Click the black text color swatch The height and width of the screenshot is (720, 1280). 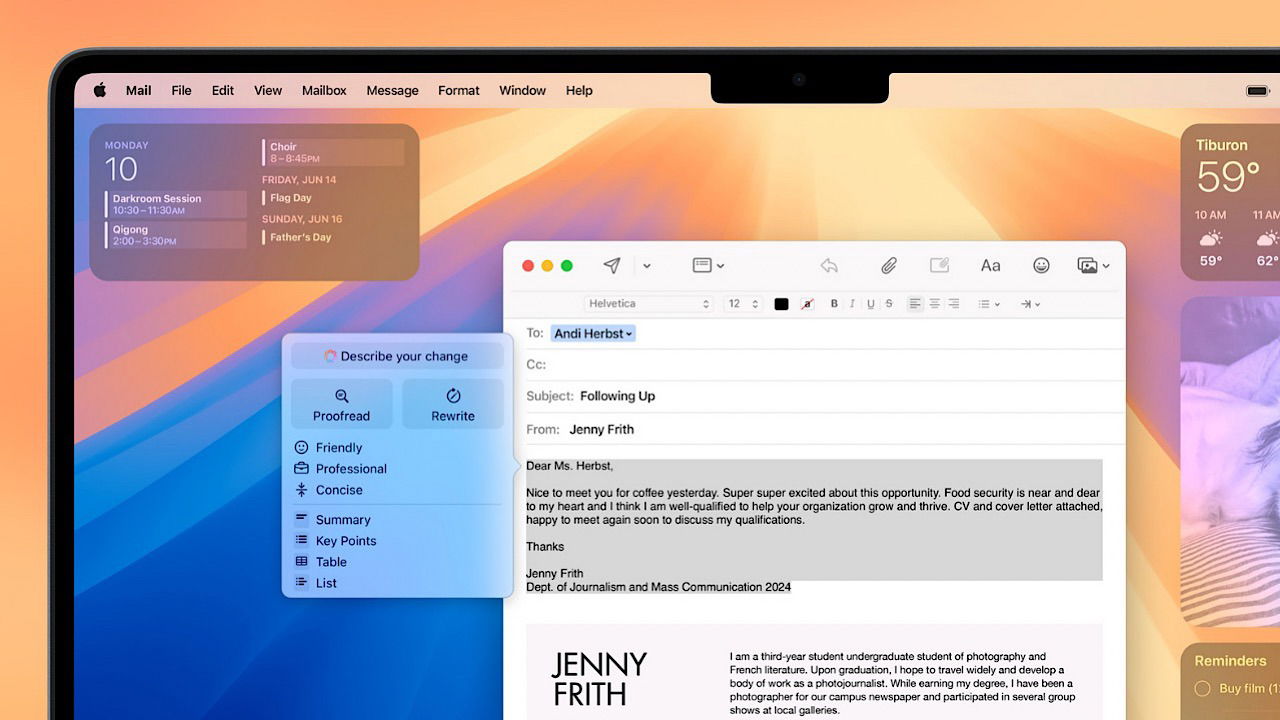coord(781,304)
